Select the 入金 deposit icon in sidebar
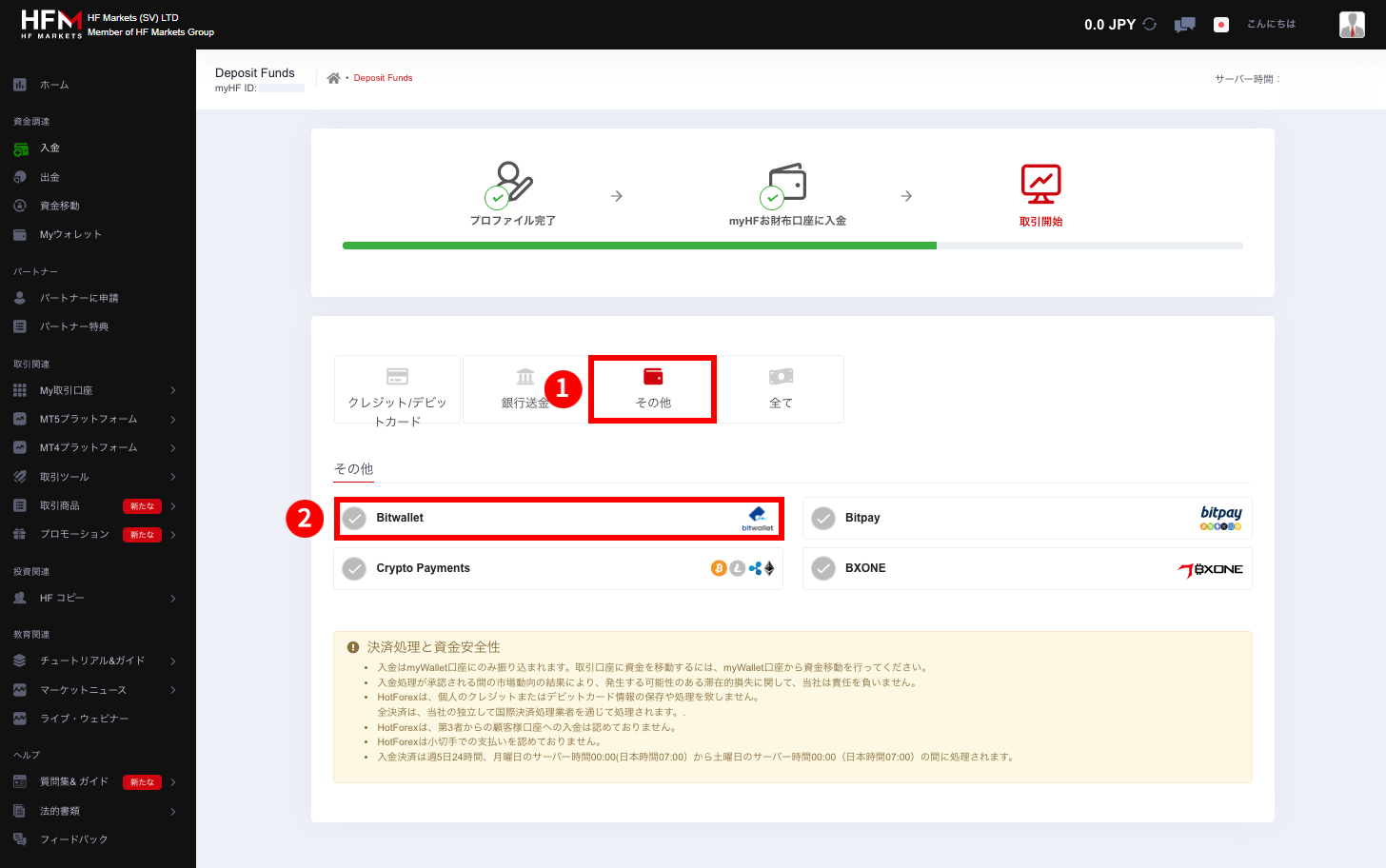 [x=20, y=148]
